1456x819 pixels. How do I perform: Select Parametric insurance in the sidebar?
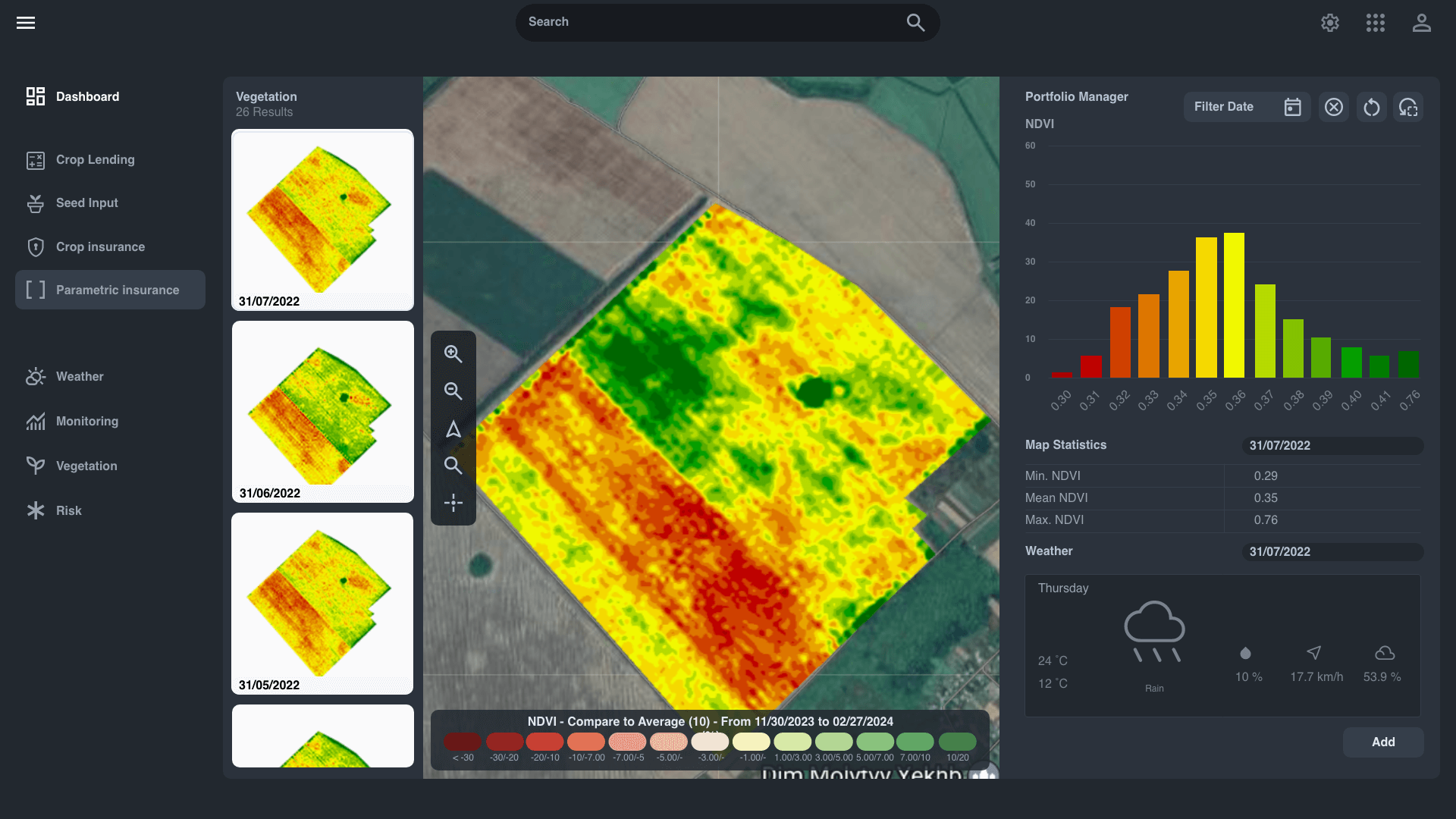(x=117, y=290)
